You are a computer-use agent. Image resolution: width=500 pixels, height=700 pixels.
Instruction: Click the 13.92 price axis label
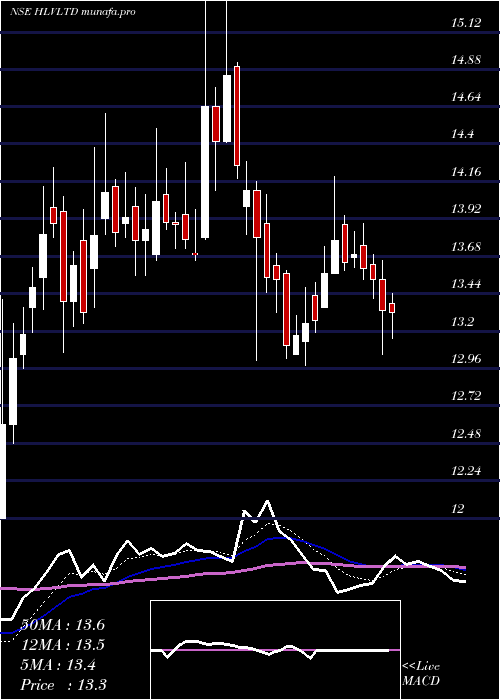pyautogui.click(x=466, y=209)
